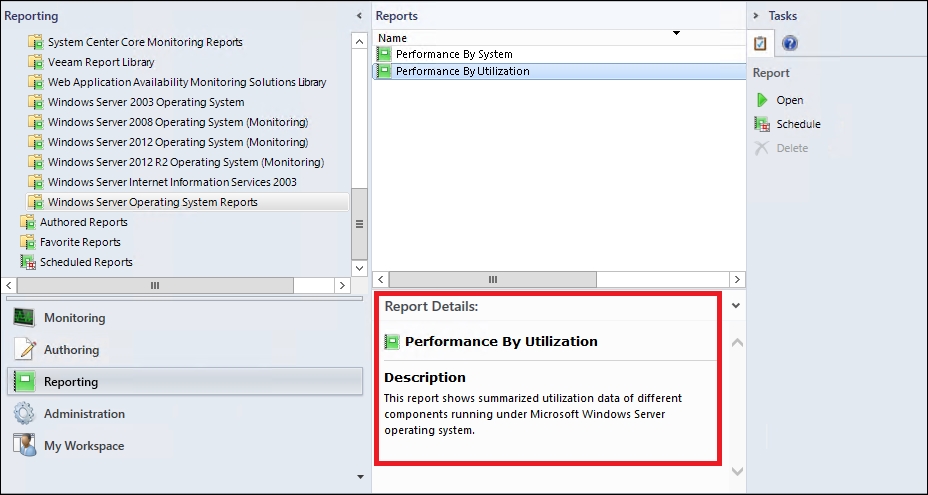Click the Web Application Availability Monitoring folder icon
The height and width of the screenshot is (495, 928).
click(x=36, y=82)
